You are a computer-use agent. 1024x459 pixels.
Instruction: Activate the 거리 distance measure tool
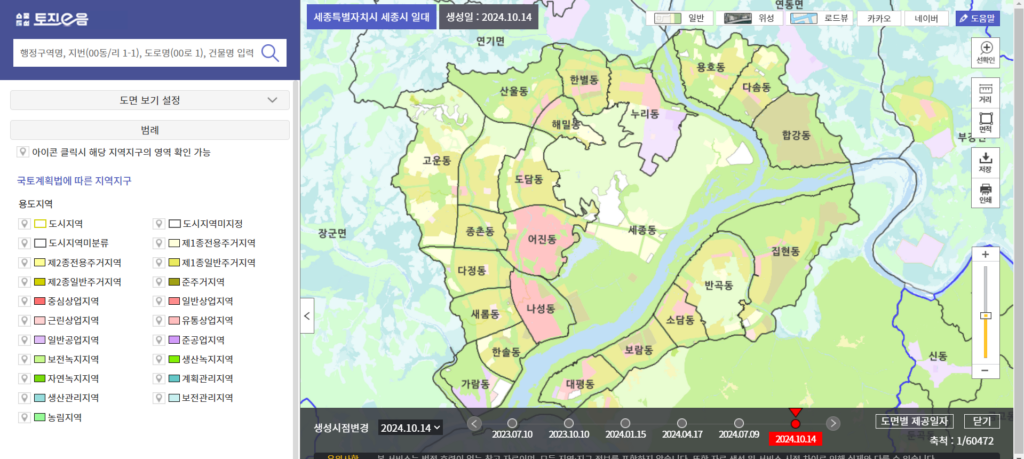click(x=985, y=93)
